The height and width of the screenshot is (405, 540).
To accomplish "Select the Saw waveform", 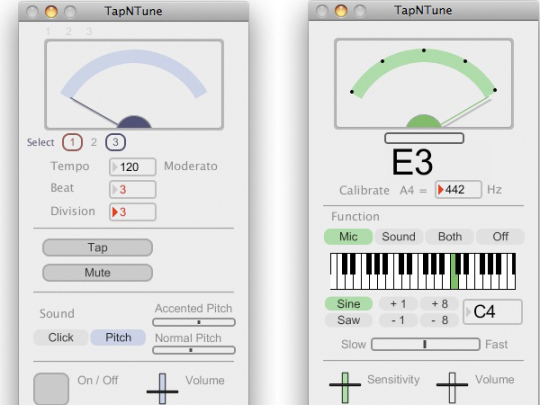I will tap(349, 320).
